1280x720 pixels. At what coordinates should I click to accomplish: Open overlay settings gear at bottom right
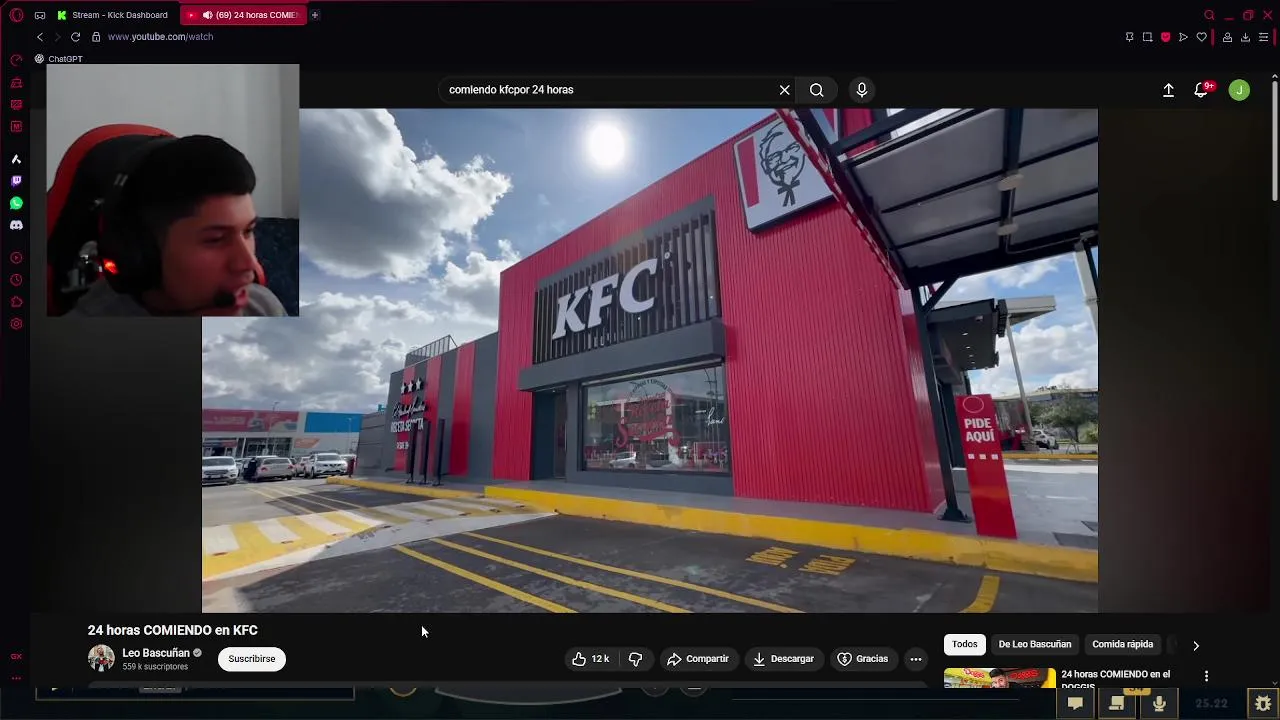(1263, 704)
